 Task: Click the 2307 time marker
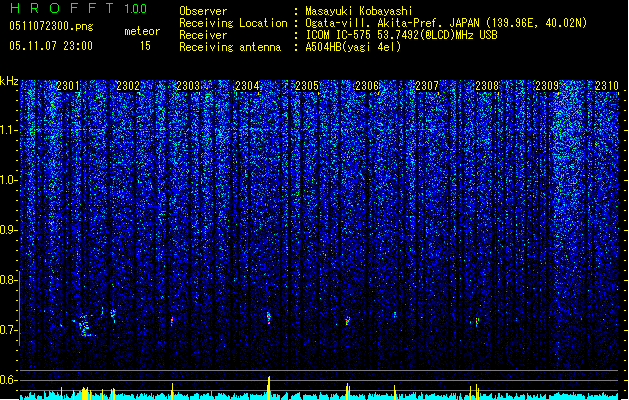(427, 86)
